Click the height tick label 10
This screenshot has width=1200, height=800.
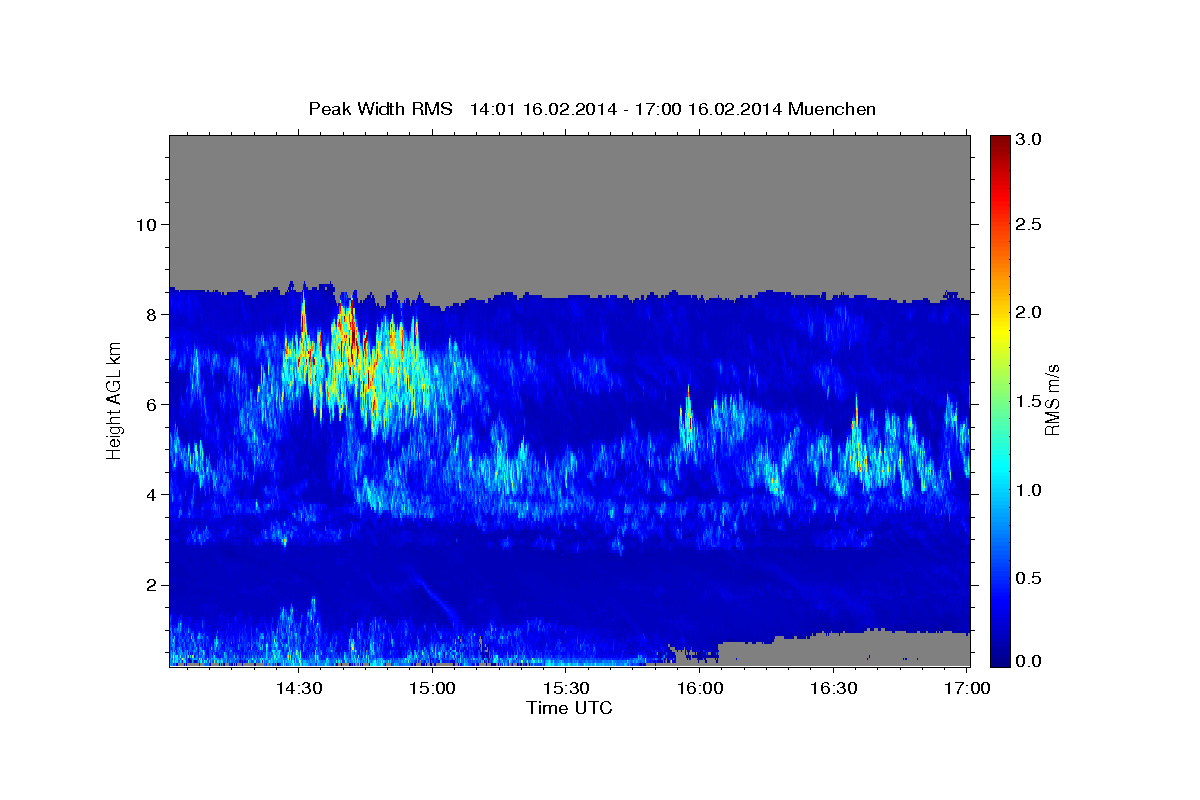coord(145,224)
